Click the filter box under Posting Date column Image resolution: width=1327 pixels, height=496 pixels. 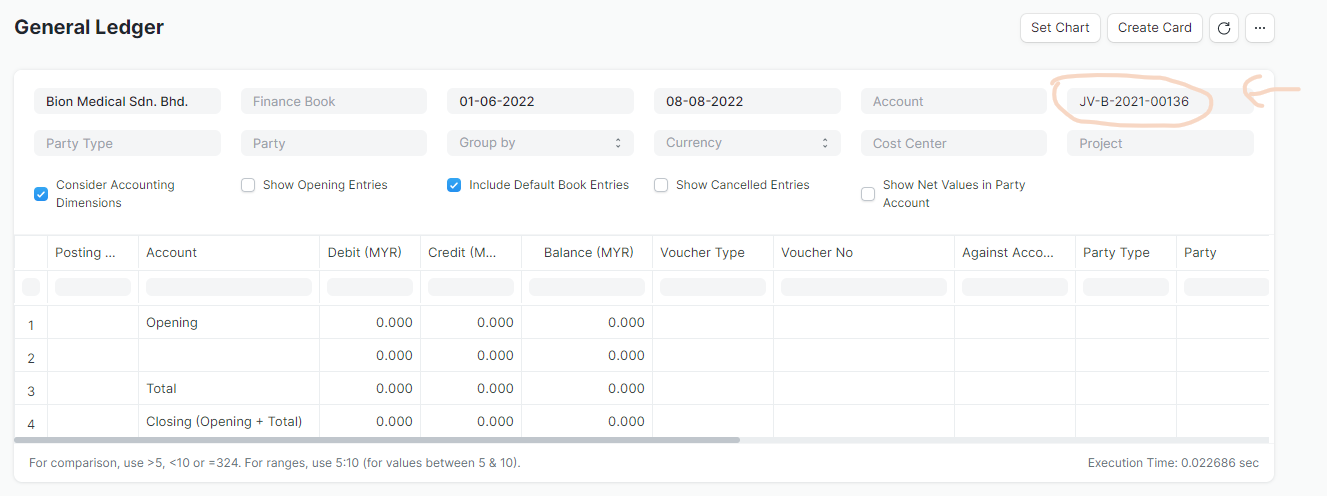pos(92,287)
